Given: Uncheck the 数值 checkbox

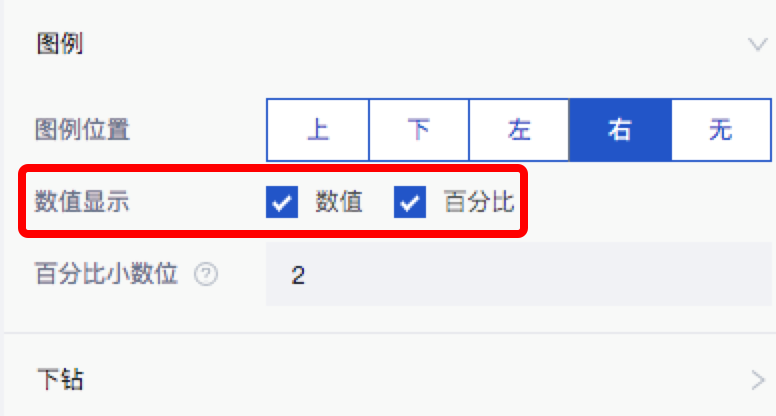Looking at the screenshot, I should point(282,202).
